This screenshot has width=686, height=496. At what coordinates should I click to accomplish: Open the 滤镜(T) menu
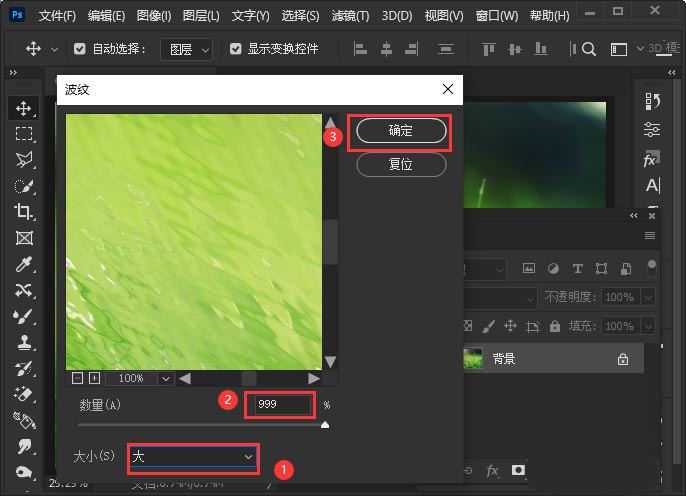pos(350,16)
